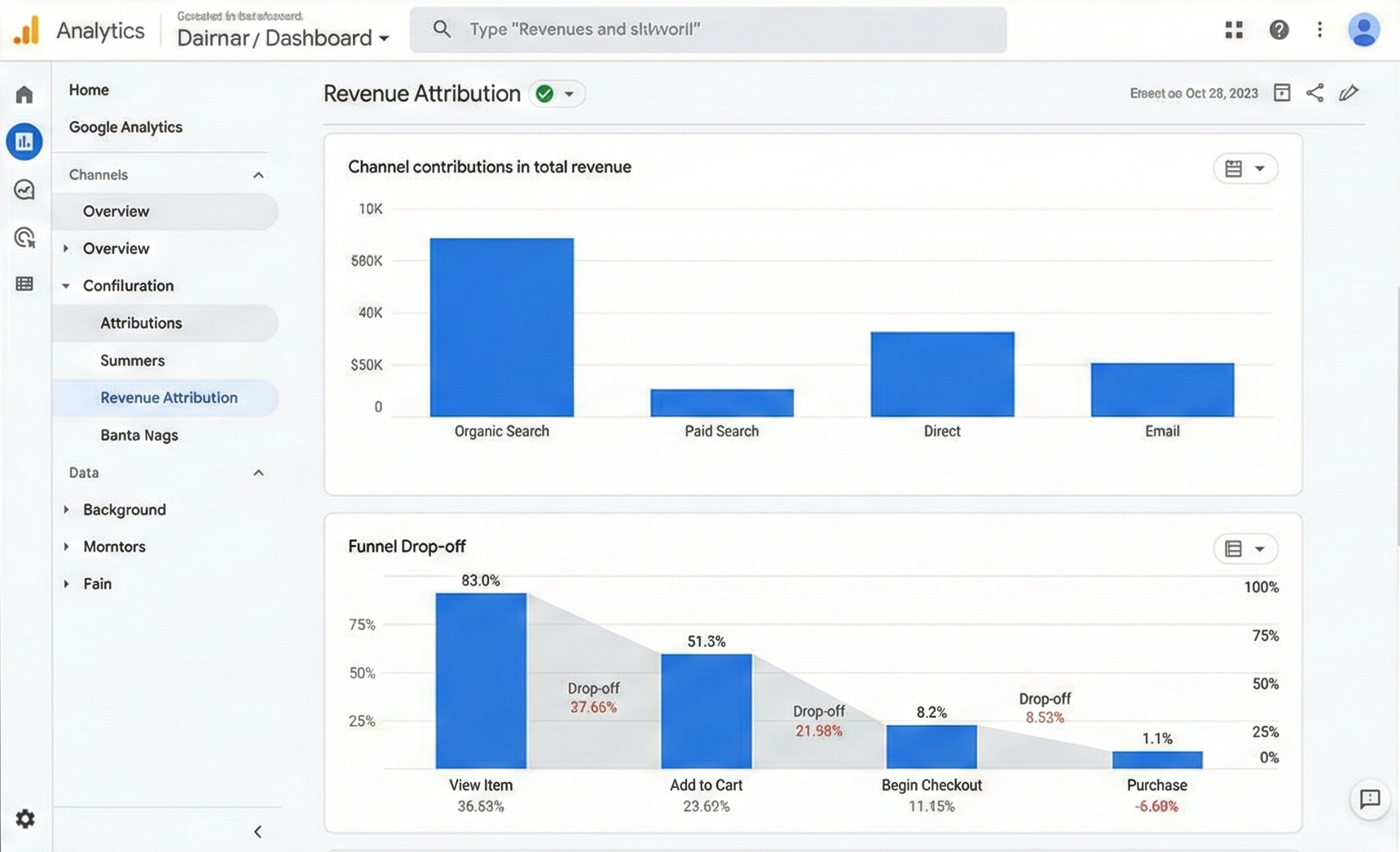The image size is (1400, 852).
Task: Click the Home icon in left rail
Action: pos(24,94)
